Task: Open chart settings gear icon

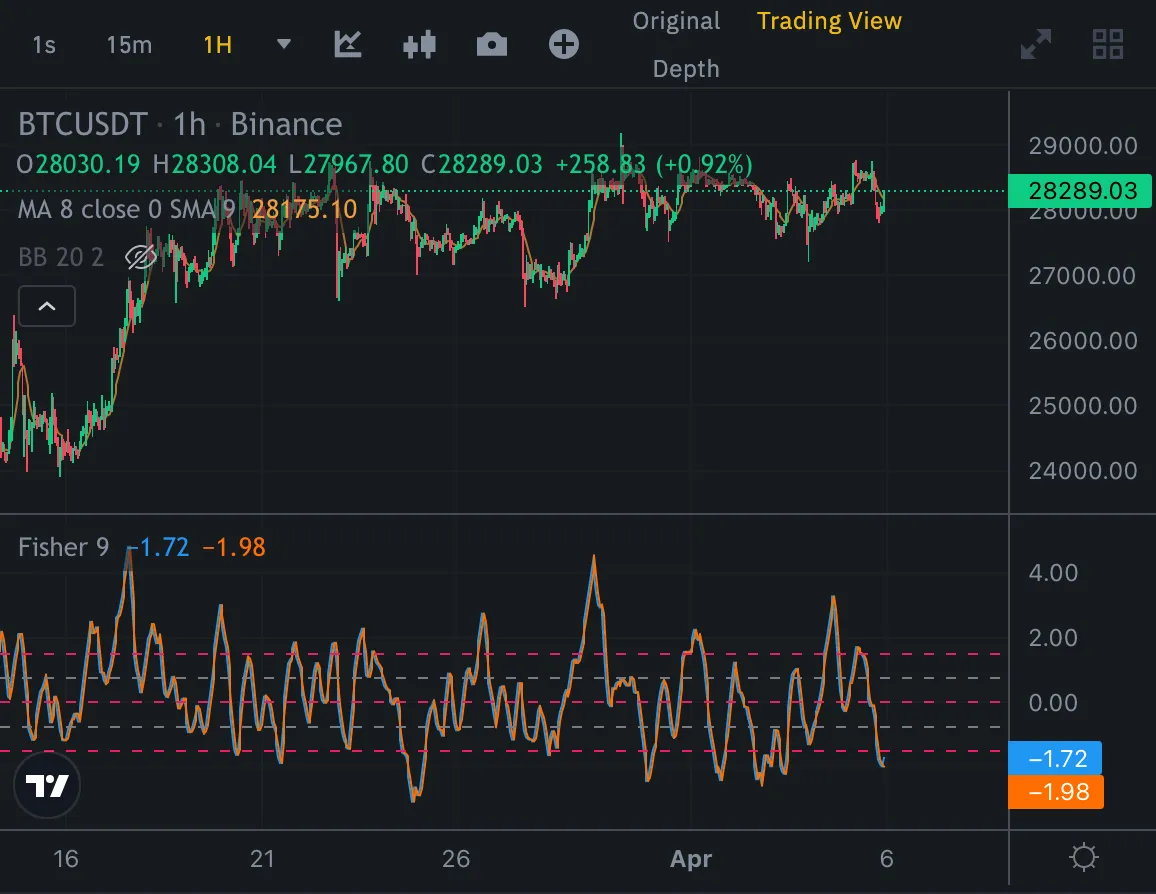Action: tap(1083, 858)
